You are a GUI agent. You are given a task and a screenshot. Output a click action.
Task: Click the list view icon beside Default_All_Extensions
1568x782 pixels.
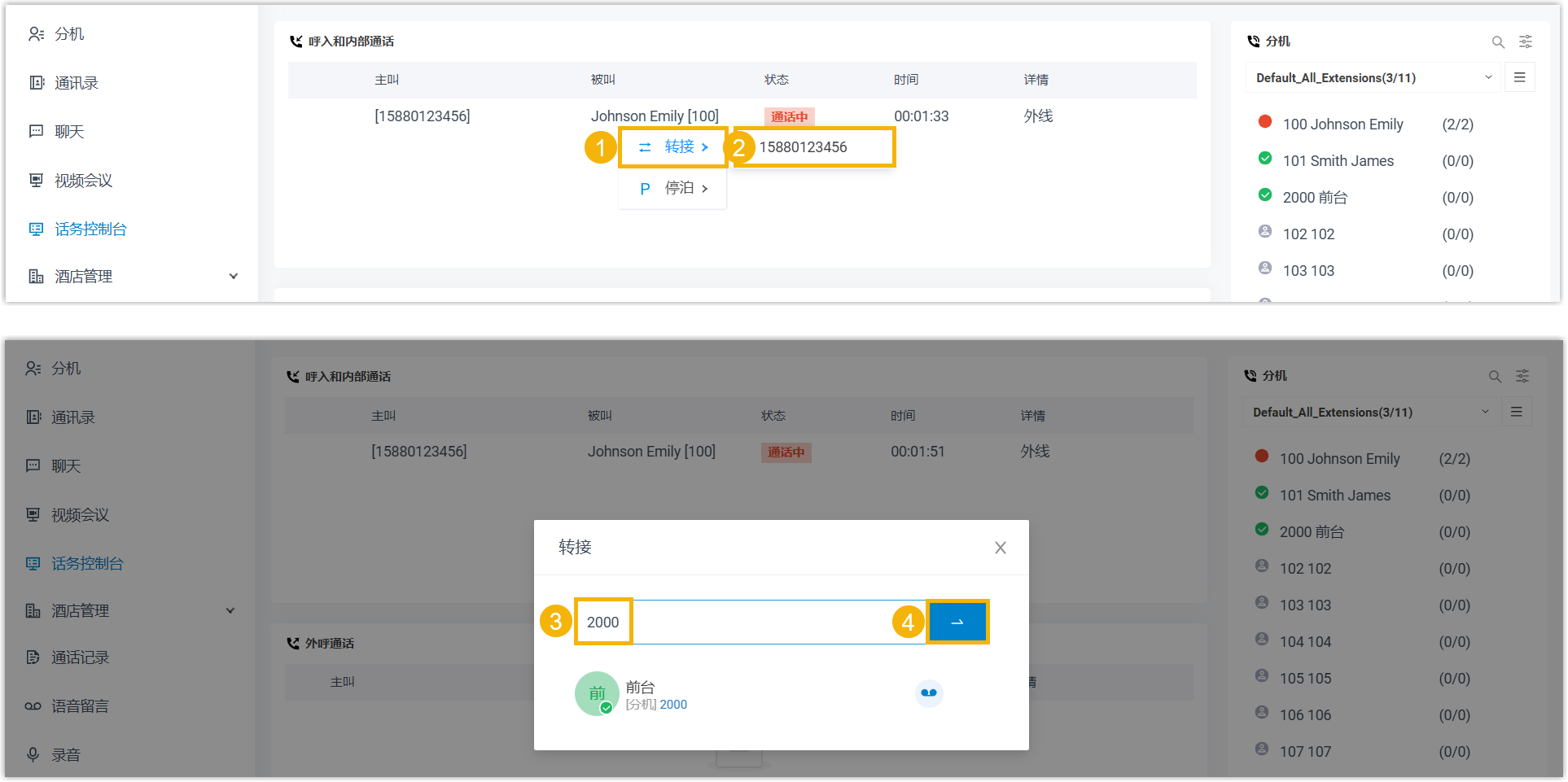pos(1519,77)
